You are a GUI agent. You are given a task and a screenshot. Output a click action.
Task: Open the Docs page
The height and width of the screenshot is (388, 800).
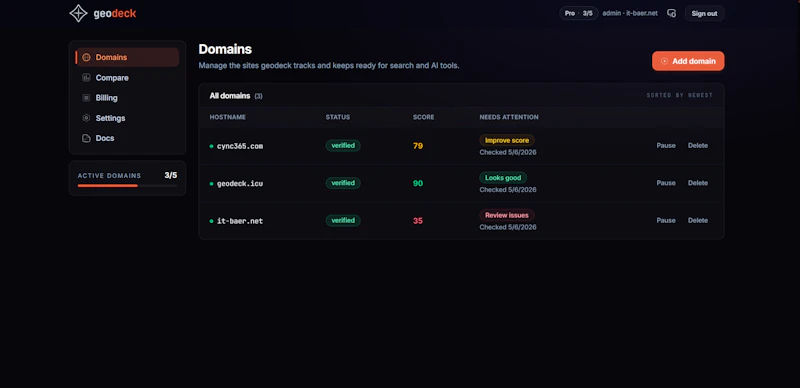[x=127, y=138]
